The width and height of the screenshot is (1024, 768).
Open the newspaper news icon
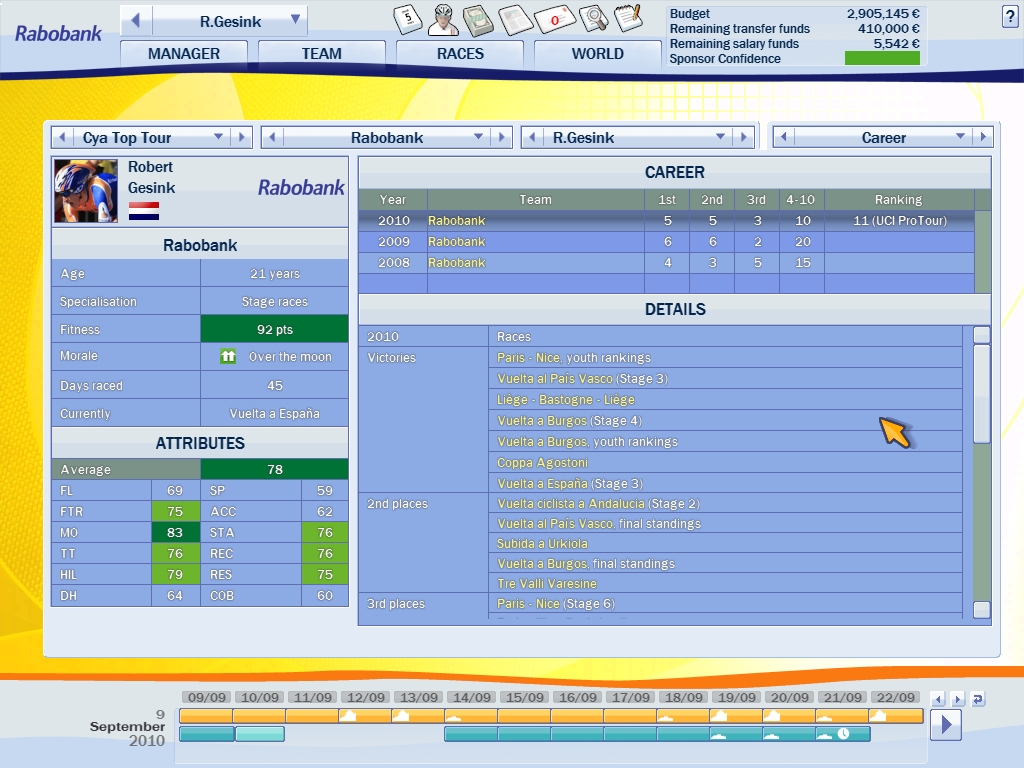[x=514, y=18]
